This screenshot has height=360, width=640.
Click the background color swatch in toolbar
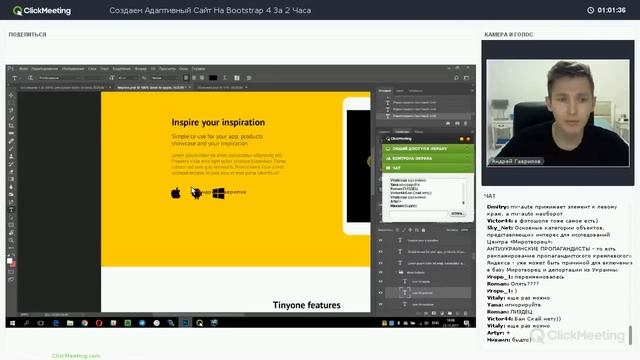13,264
